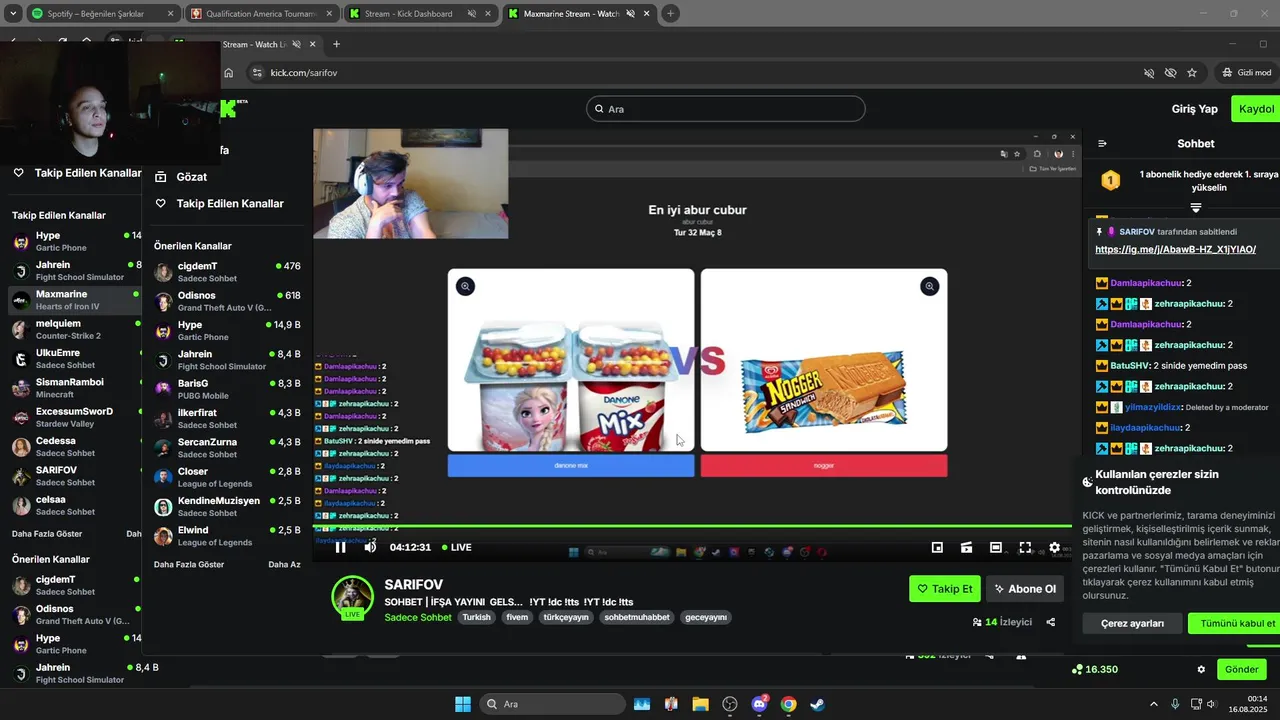
Task: Select the fivem tag
Action: [x=517, y=617]
